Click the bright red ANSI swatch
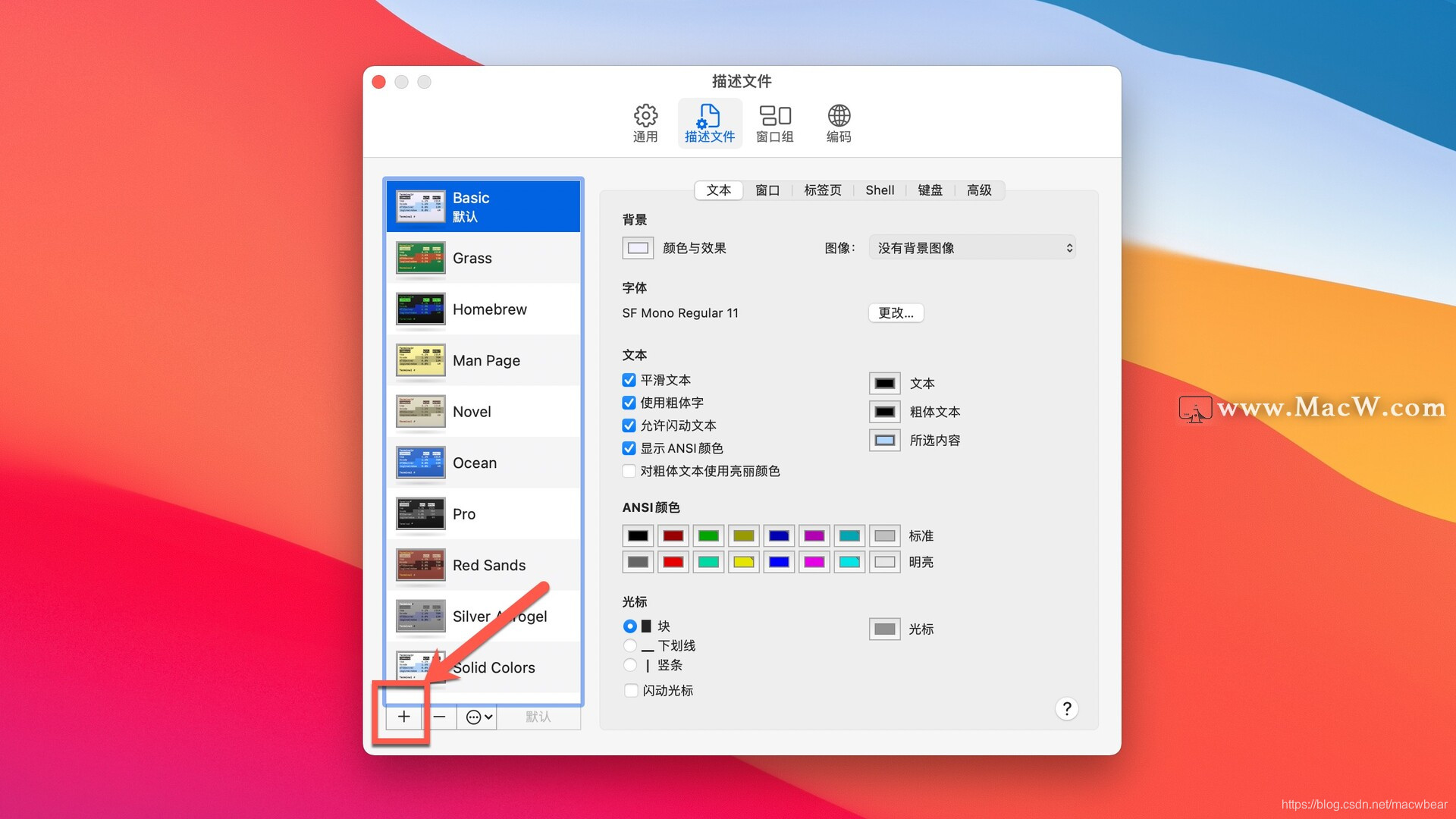The height and width of the screenshot is (819, 1456). coord(673,562)
